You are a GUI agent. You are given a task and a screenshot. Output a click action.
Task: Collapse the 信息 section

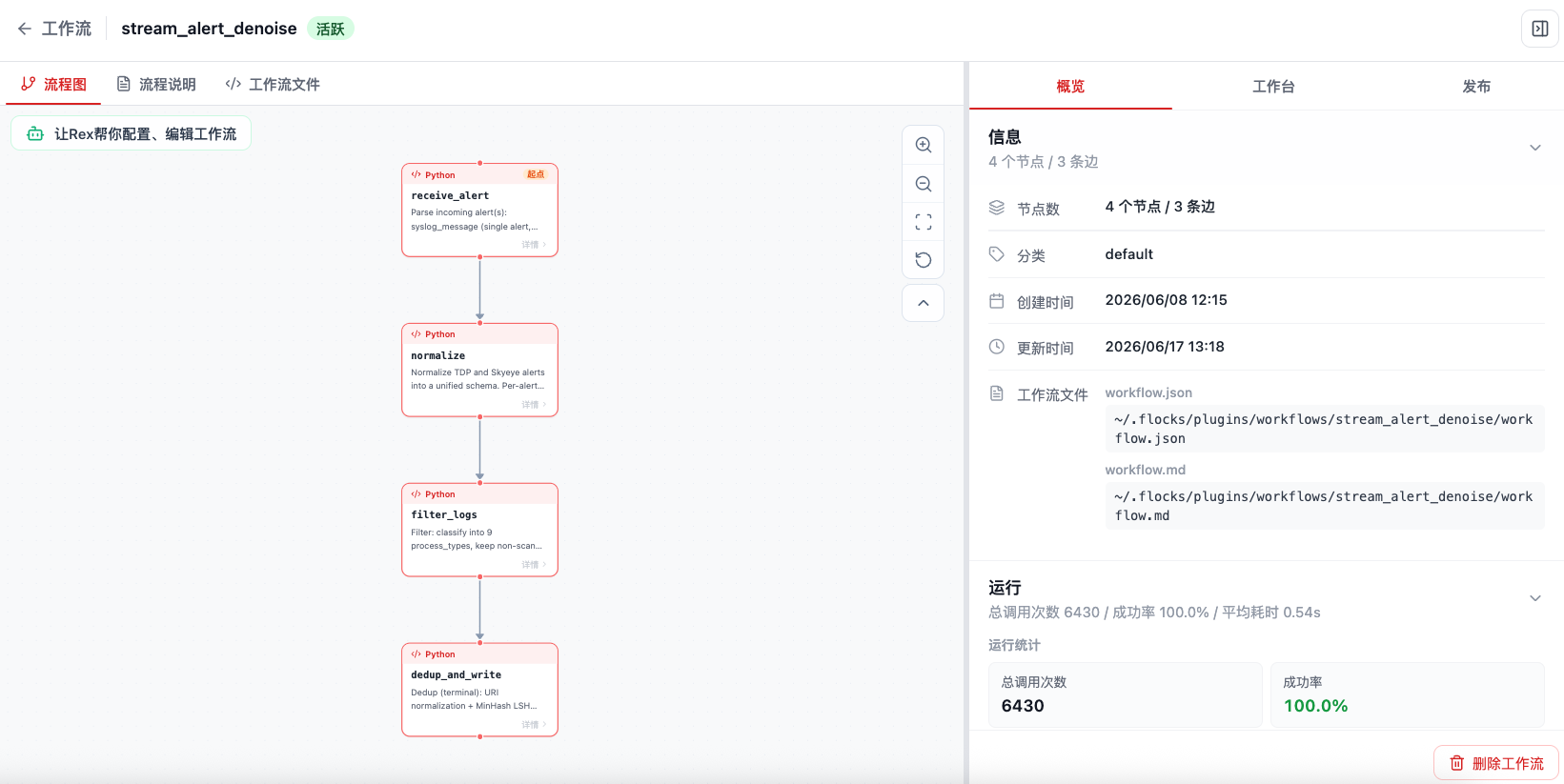[1535, 148]
